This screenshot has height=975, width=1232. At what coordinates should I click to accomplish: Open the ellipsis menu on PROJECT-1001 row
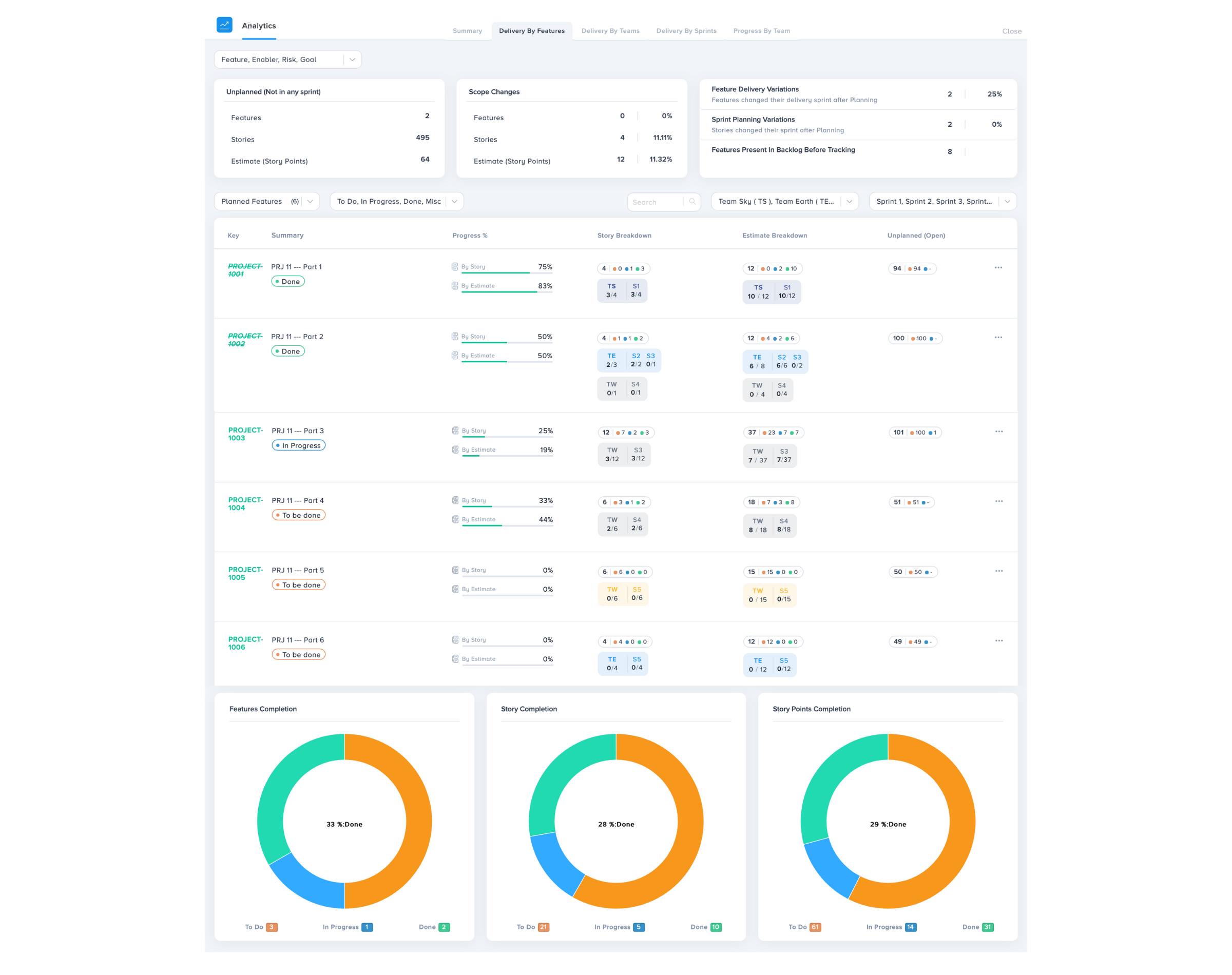click(998, 267)
